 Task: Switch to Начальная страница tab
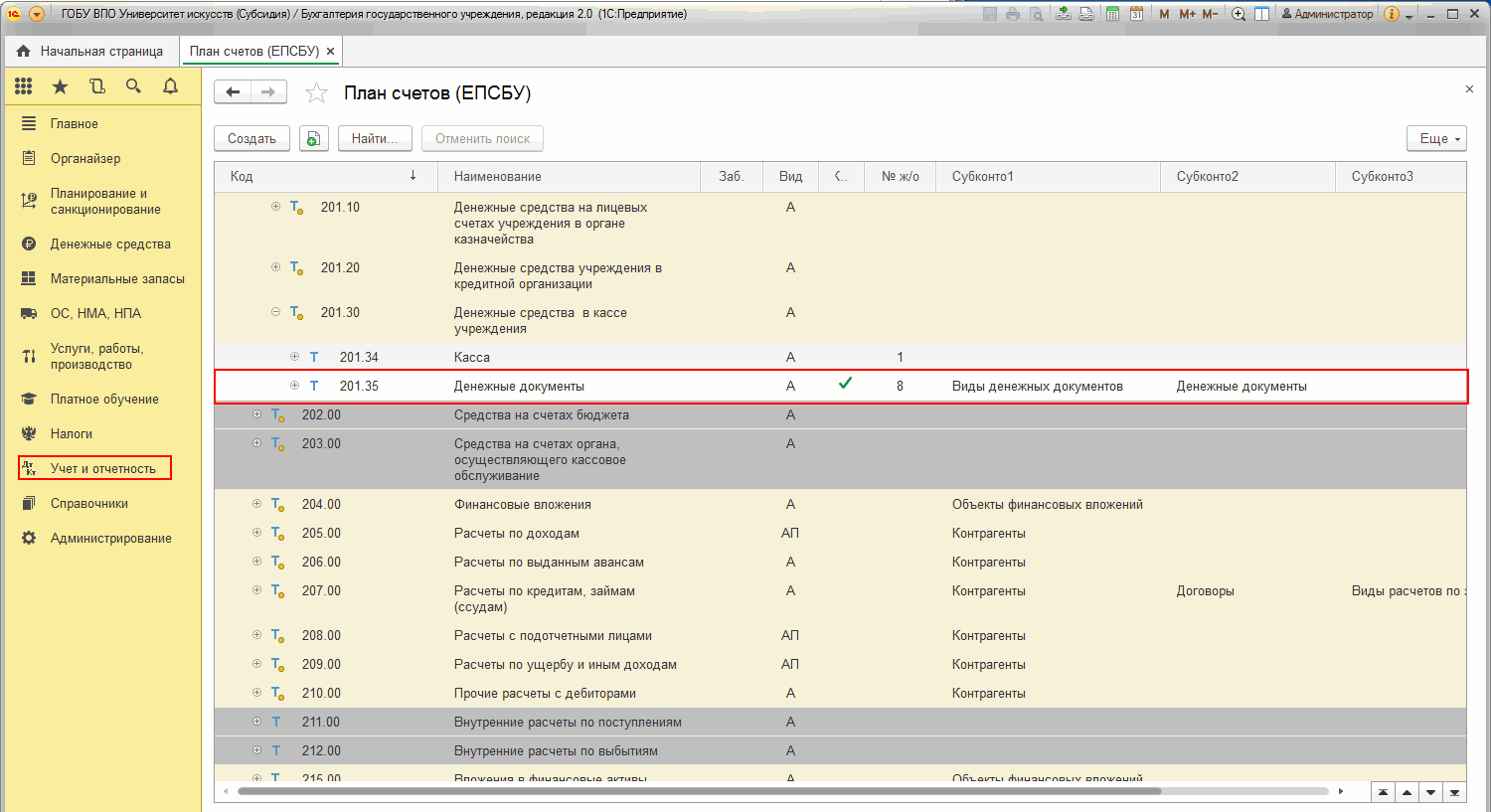90,51
